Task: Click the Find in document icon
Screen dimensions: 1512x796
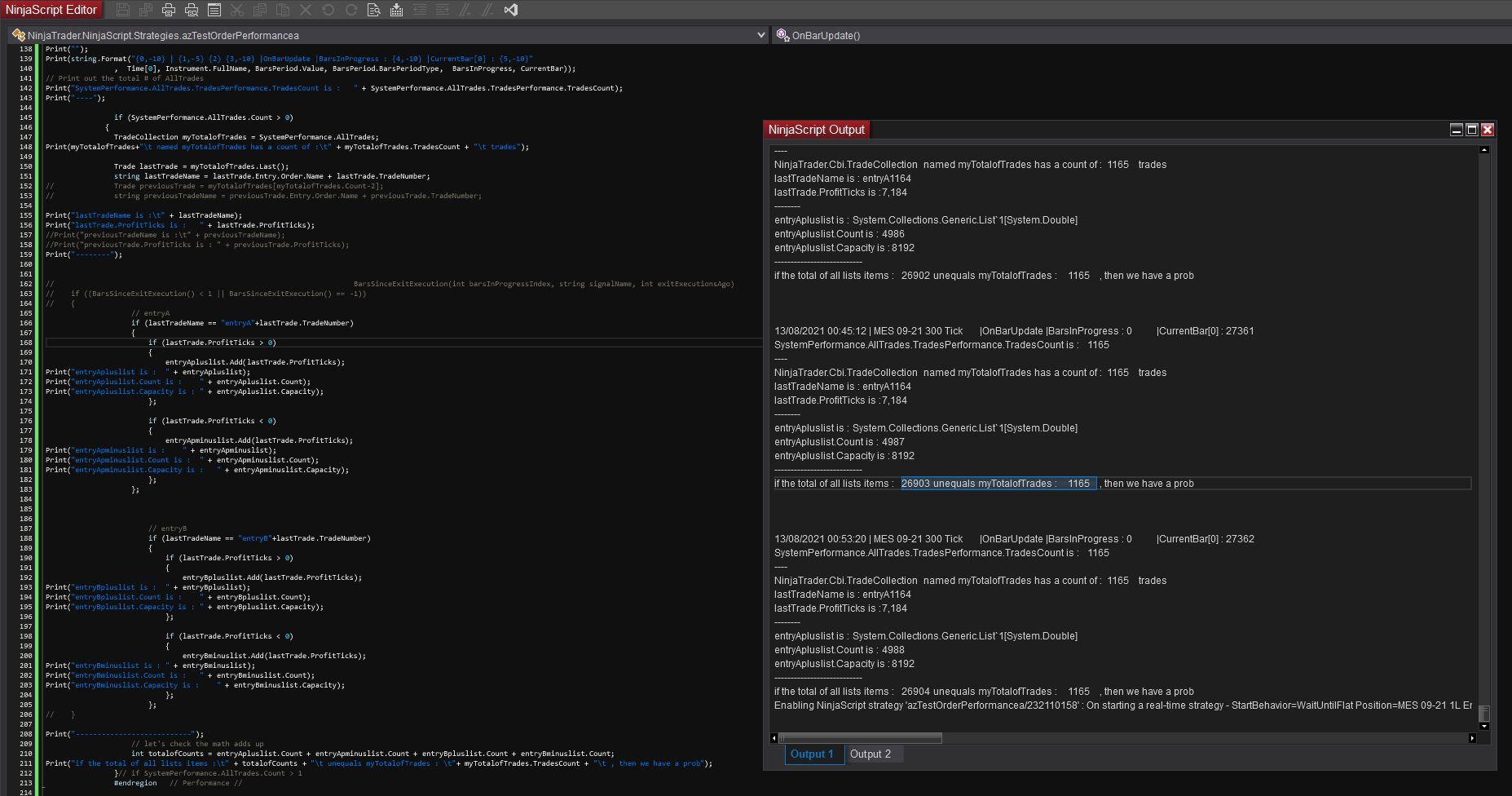Action: pos(373,10)
